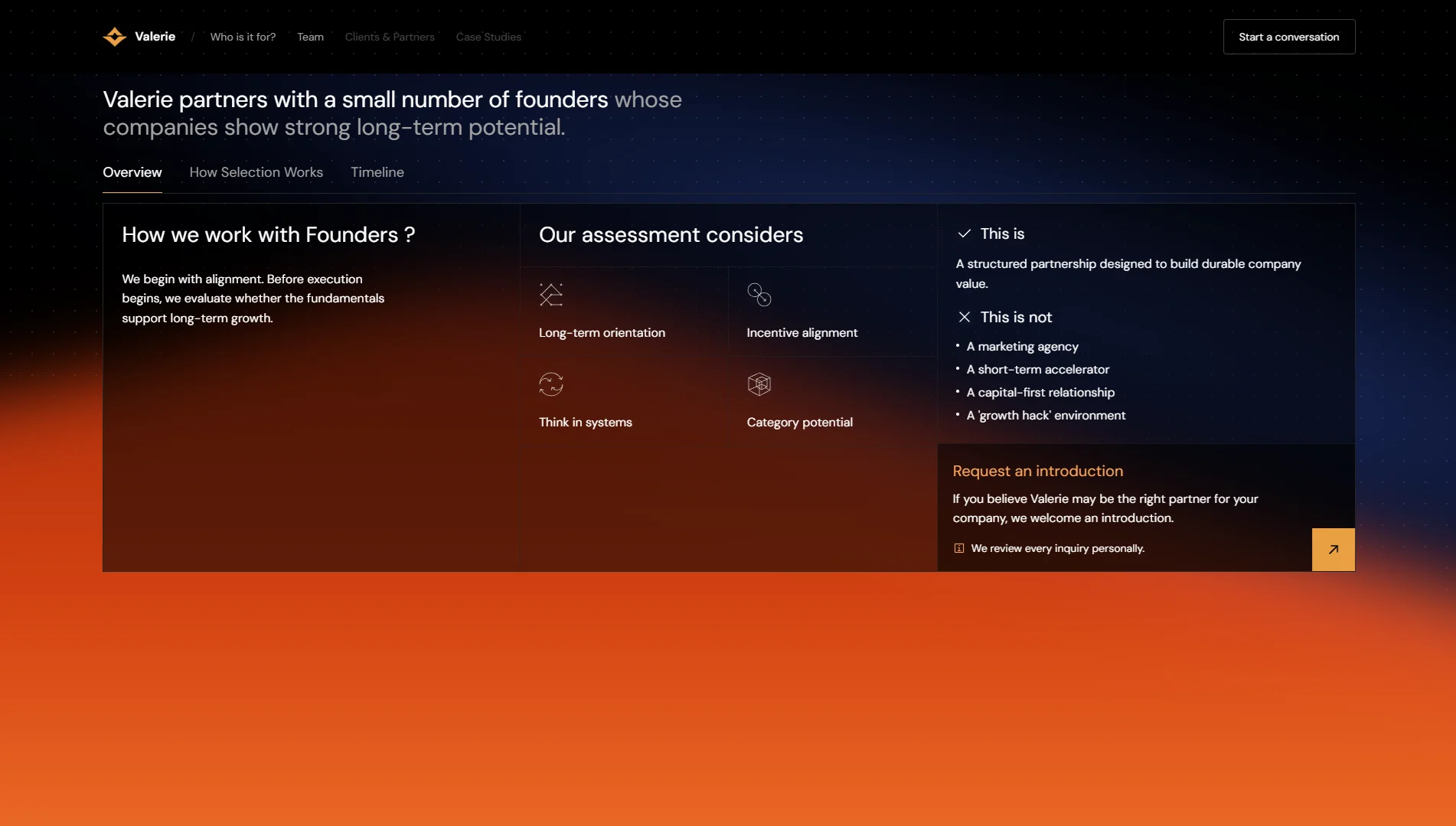Viewport: 1456px width, 826px height.
Task: Click the 'If you believe Valerie' paragraph
Action: click(1105, 508)
